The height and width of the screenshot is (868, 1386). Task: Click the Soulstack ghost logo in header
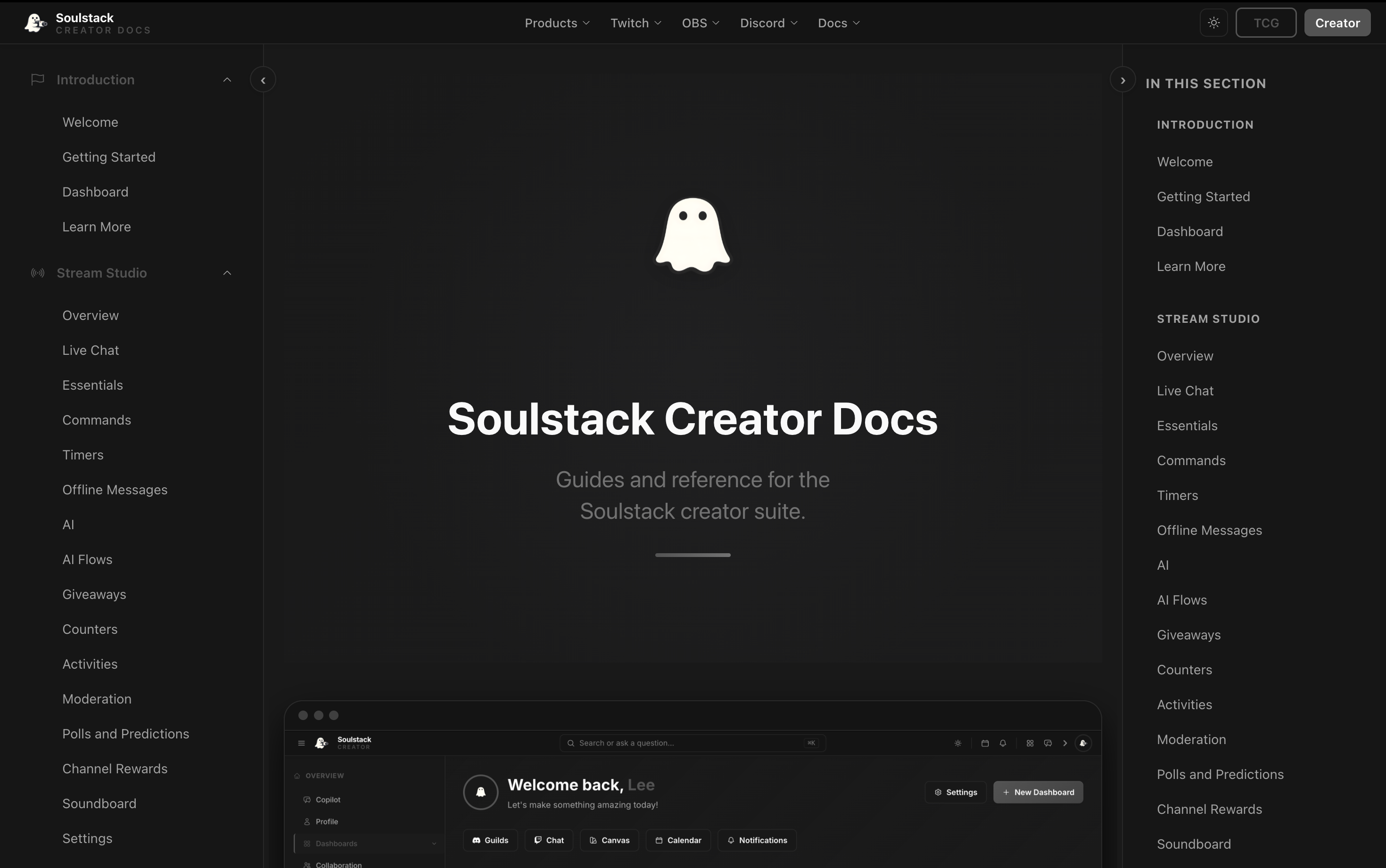[35, 23]
